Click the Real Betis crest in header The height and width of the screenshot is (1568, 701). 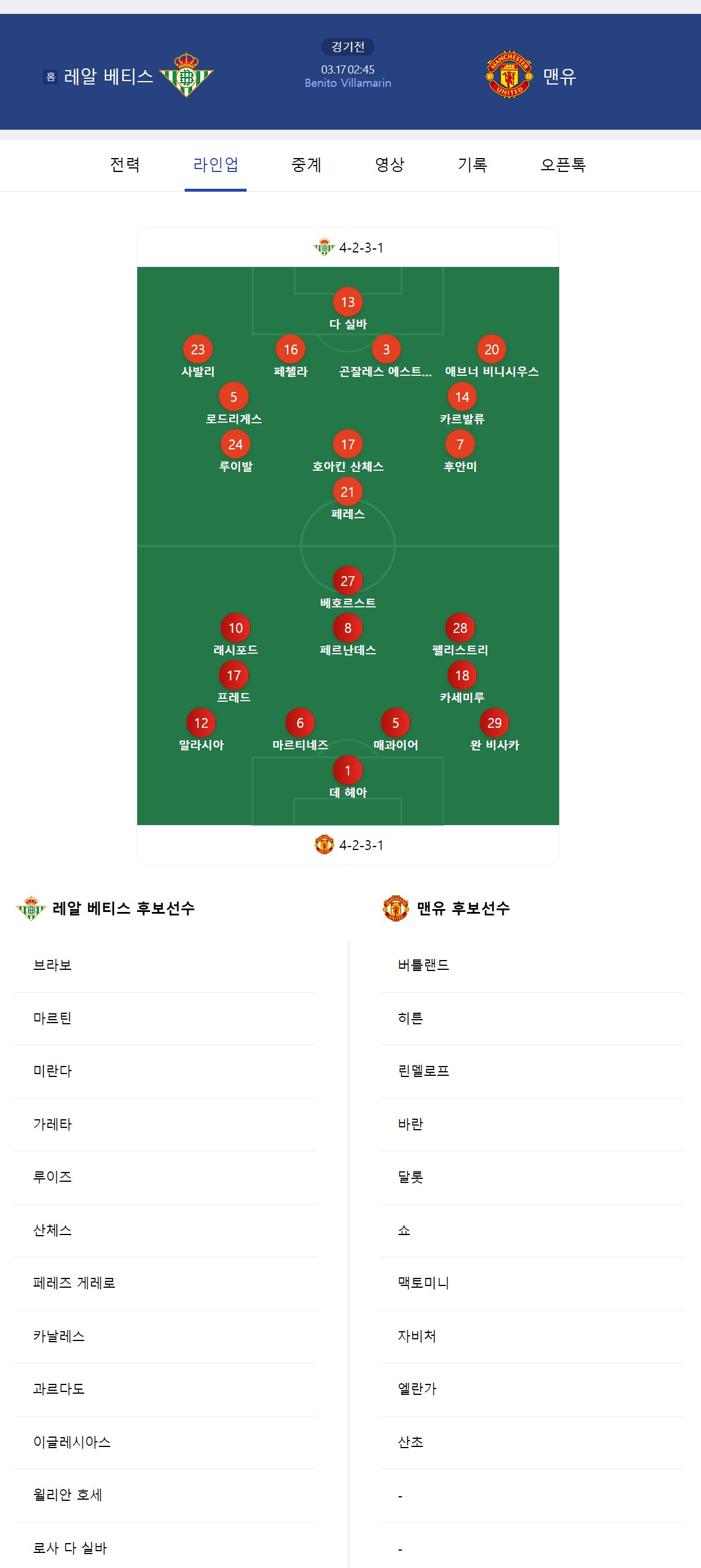186,75
